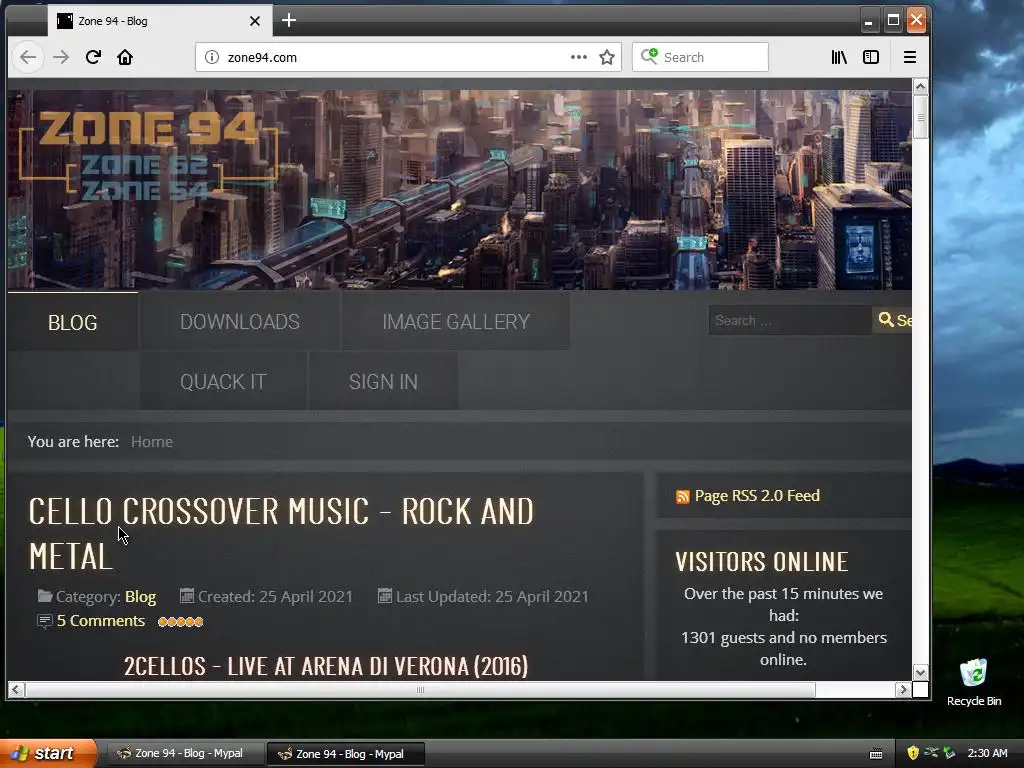Open the Blog category link
The image size is (1024, 768).
pyautogui.click(x=140, y=597)
